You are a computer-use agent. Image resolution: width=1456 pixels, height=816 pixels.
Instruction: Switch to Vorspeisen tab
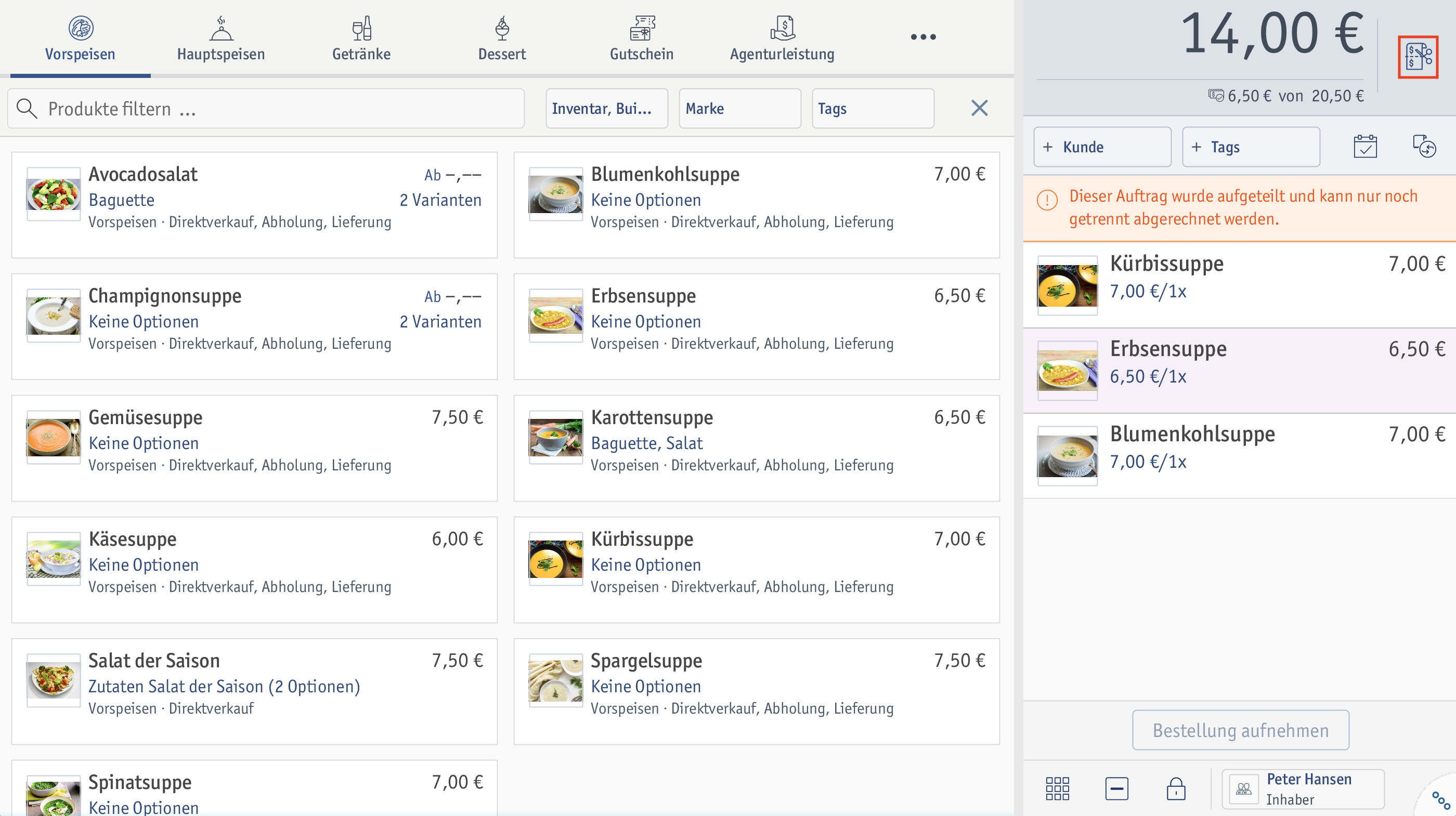[x=80, y=38]
